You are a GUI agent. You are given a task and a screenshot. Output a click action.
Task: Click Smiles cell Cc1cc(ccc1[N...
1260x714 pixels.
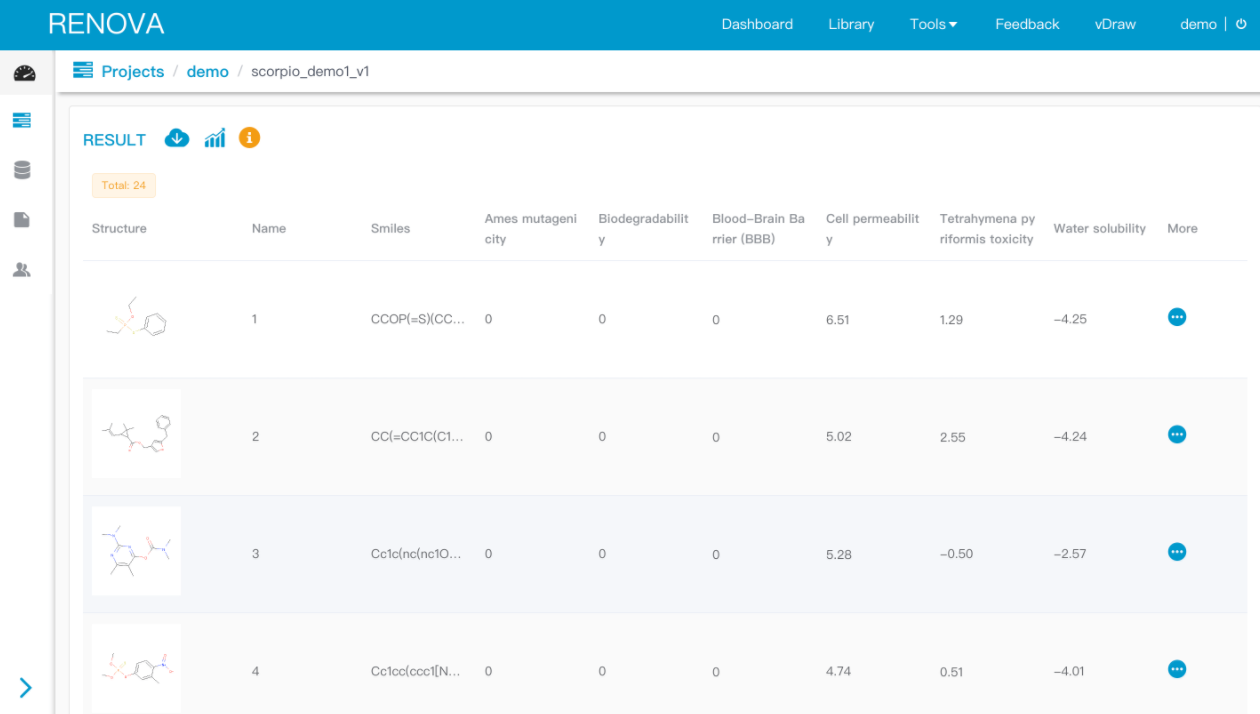tap(416, 671)
